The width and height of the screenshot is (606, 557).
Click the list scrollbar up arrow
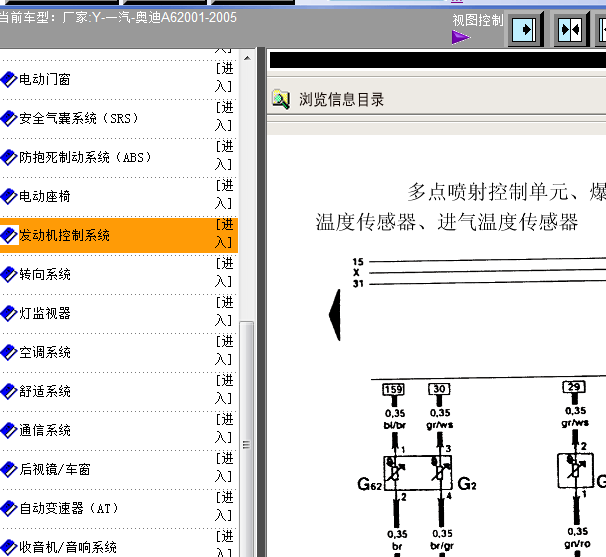[247, 58]
